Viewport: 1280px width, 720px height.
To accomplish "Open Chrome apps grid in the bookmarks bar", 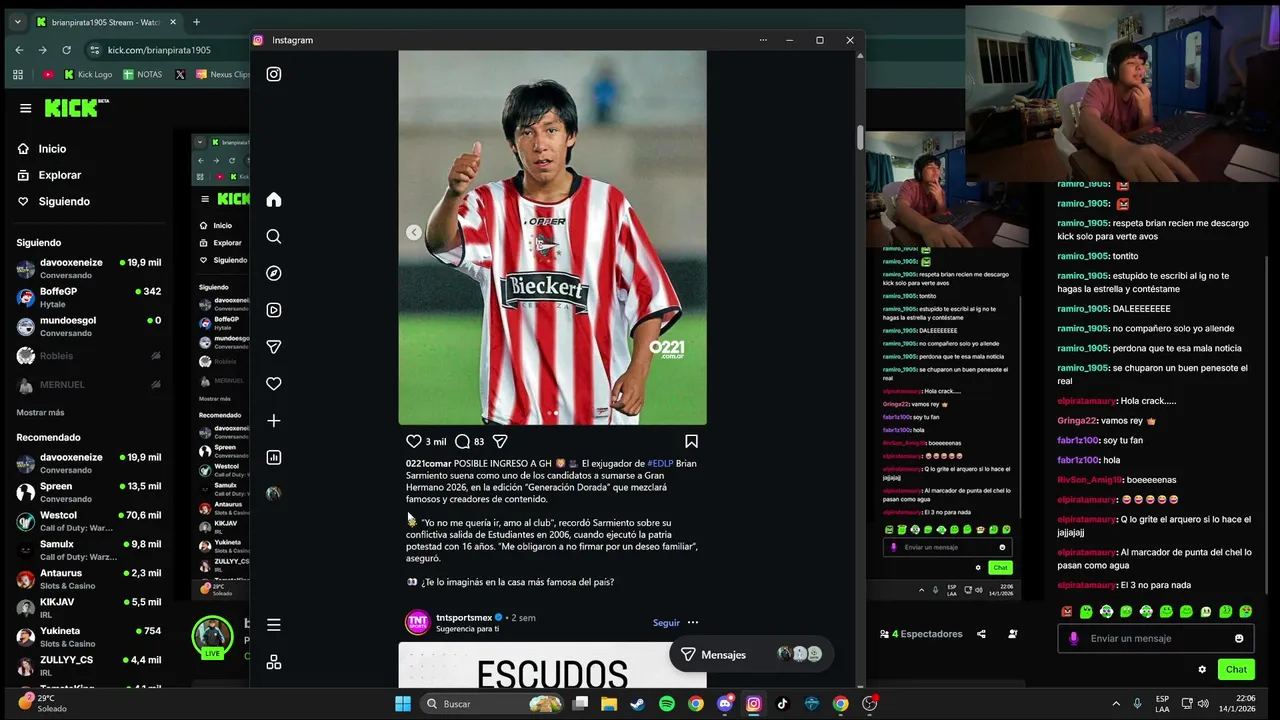I will coord(18,74).
